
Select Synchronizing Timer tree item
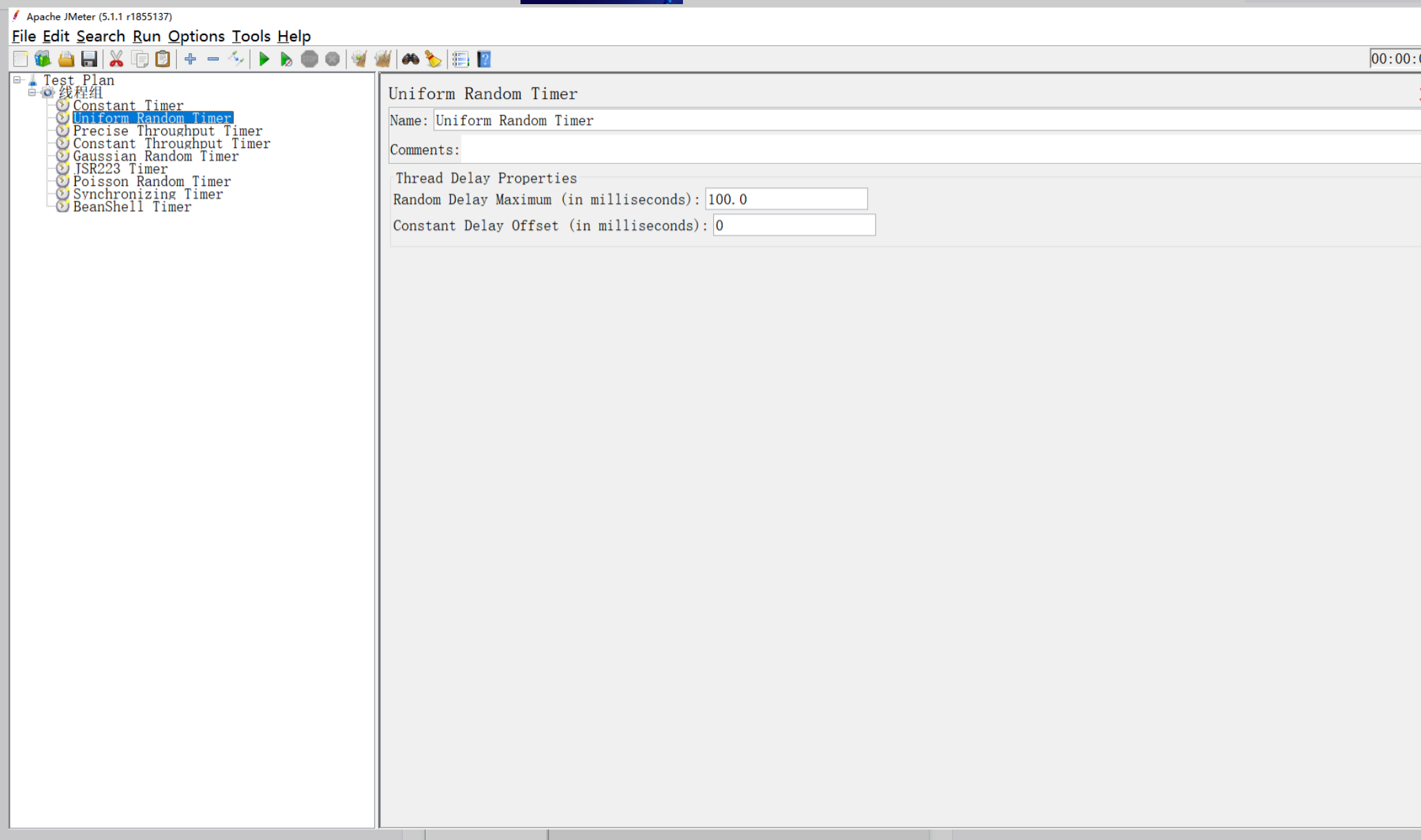tap(148, 194)
